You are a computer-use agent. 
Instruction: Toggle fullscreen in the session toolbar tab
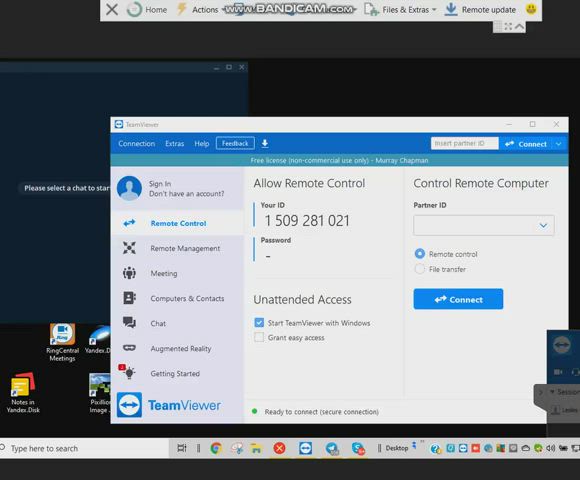pos(508,26)
